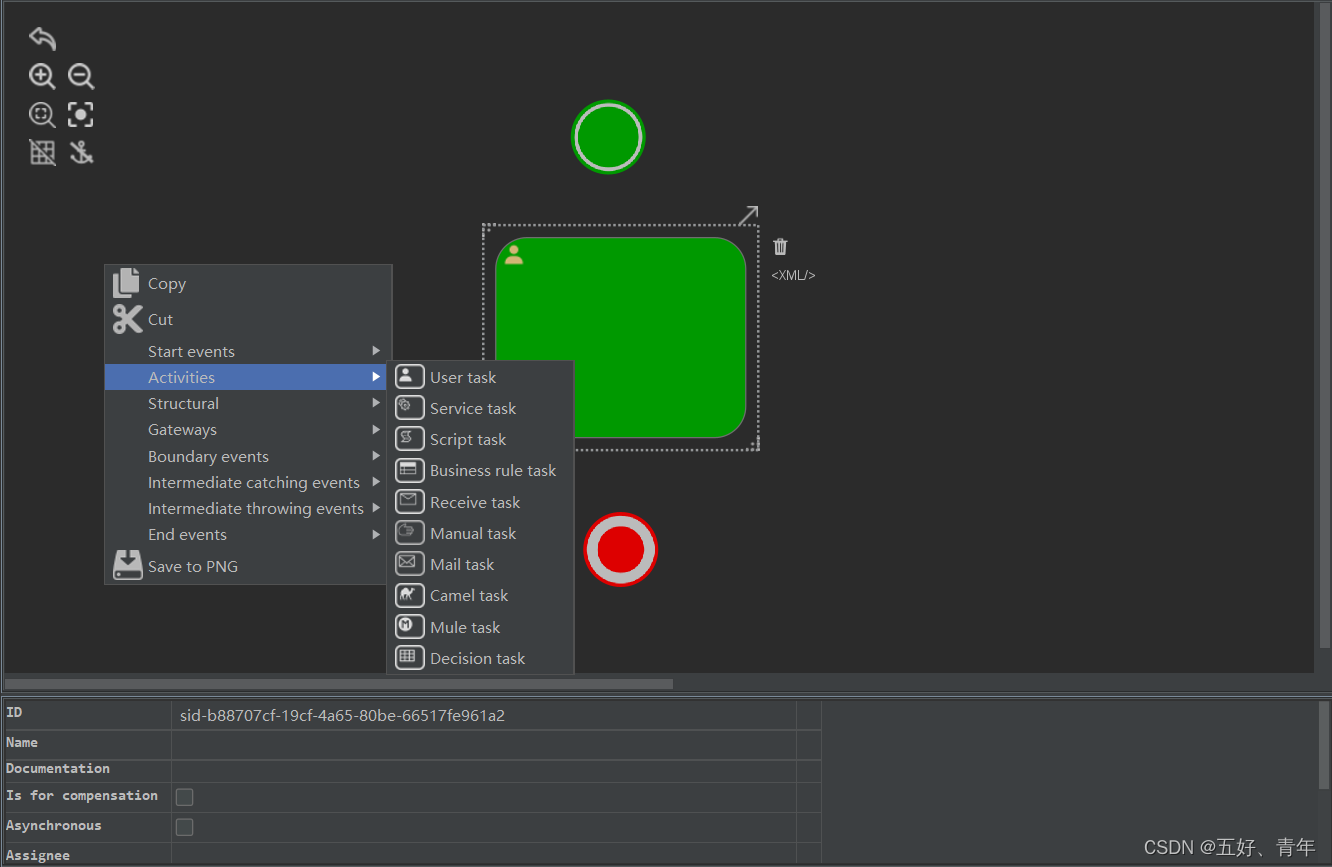Click the Copy icon in context menu
This screenshot has height=867, width=1332.
[x=127, y=283]
